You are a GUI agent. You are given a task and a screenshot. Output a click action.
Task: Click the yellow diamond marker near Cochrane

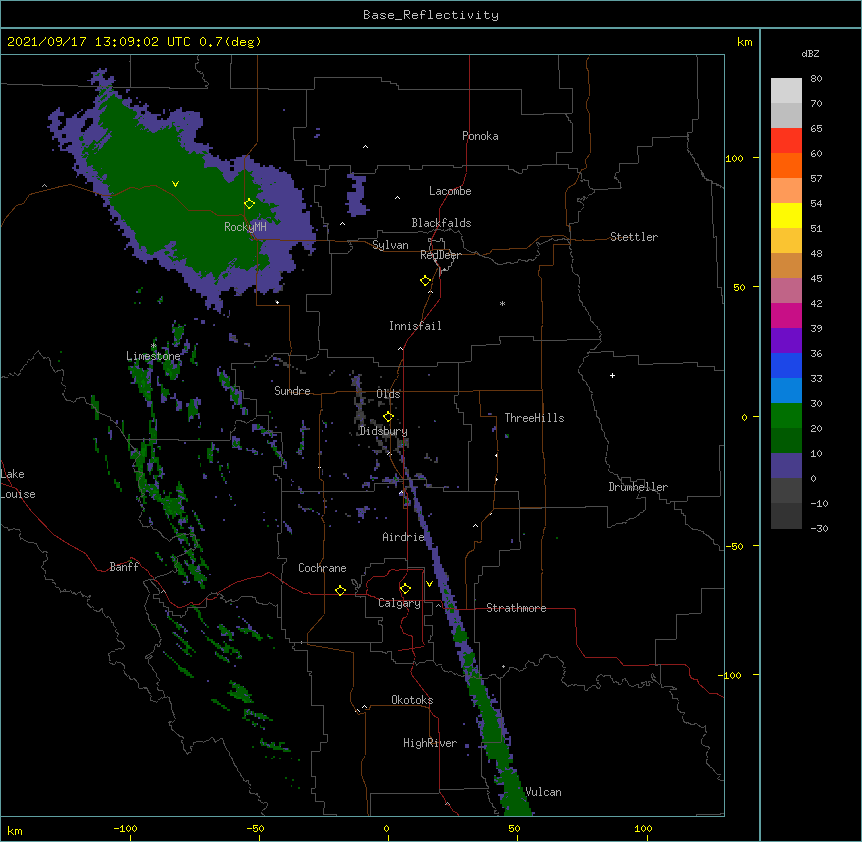(340, 590)
